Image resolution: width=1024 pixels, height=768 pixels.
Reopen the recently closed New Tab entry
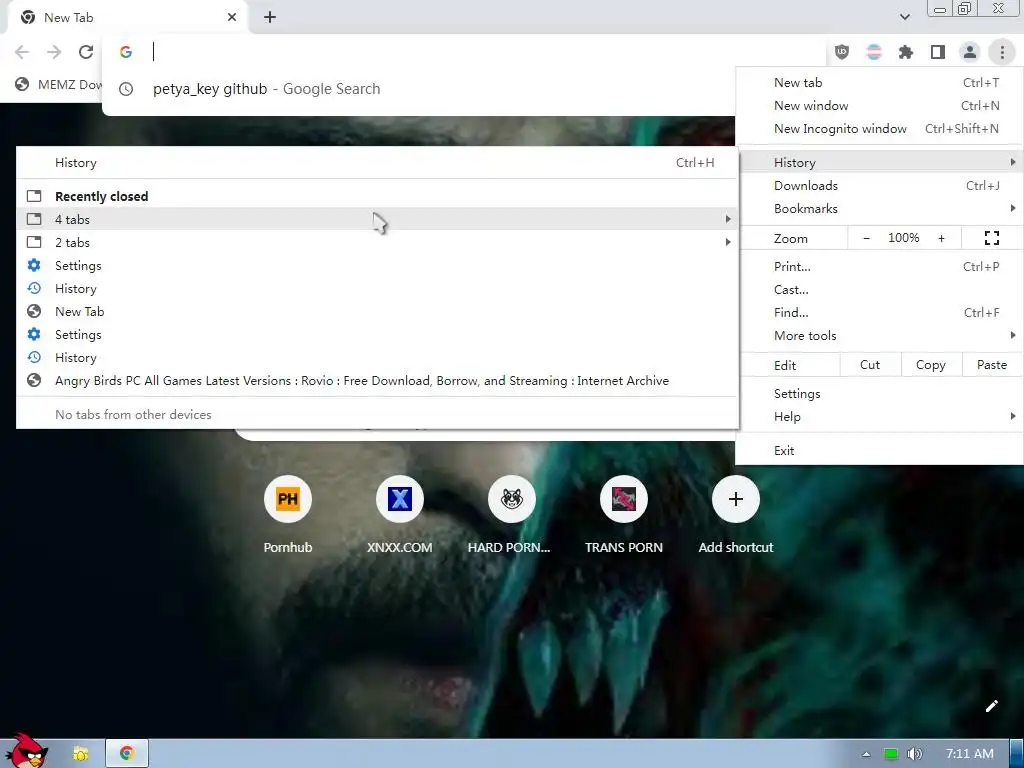coord(377,312)
